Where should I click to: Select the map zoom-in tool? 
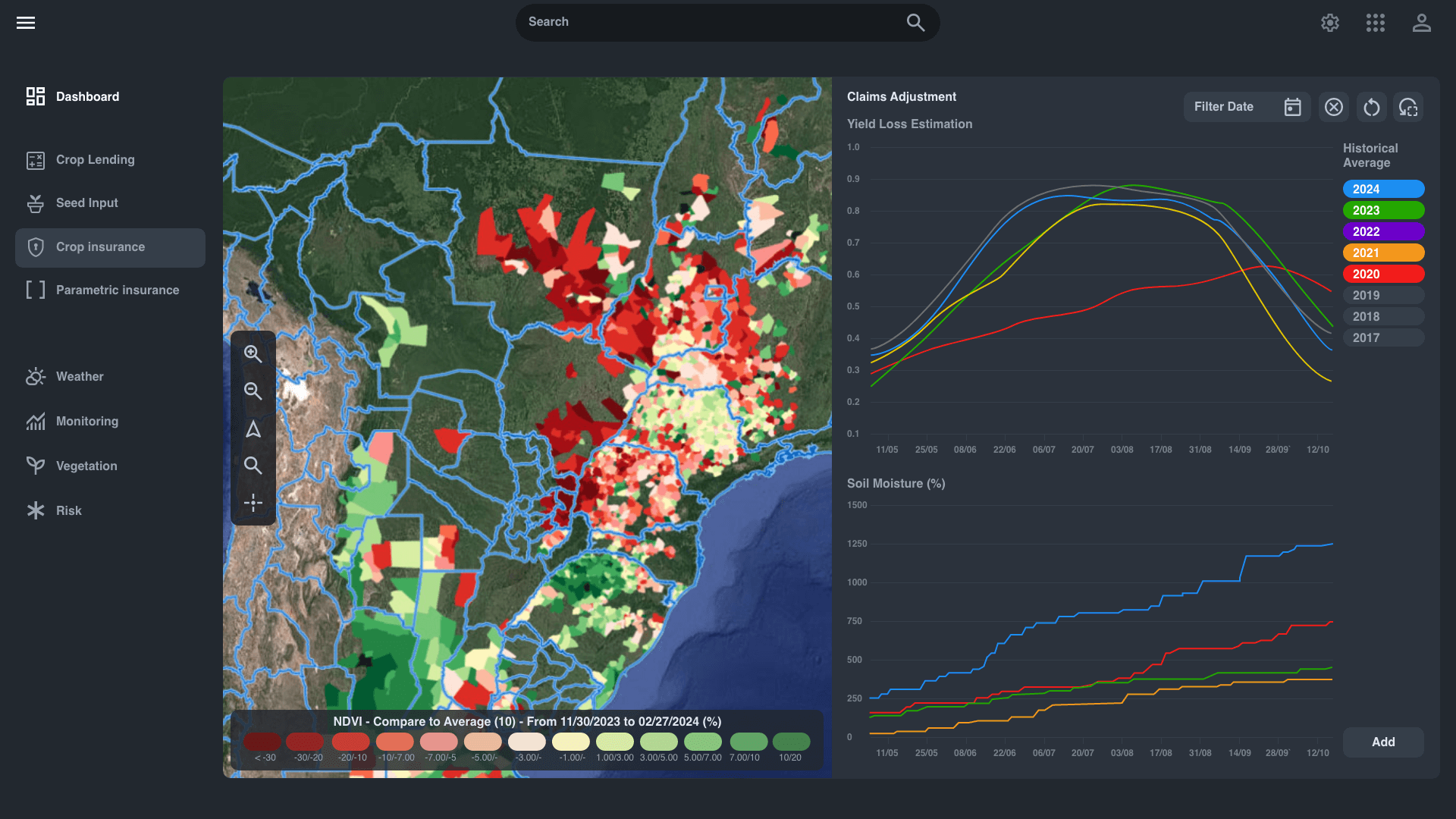tap(253, 354)
